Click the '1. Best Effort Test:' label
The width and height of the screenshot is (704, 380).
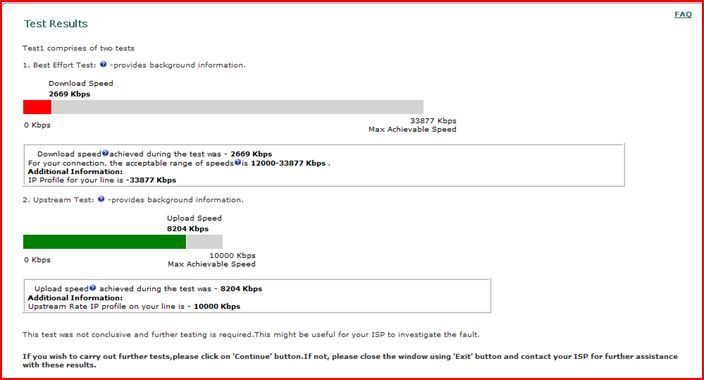tap(59, 65)
